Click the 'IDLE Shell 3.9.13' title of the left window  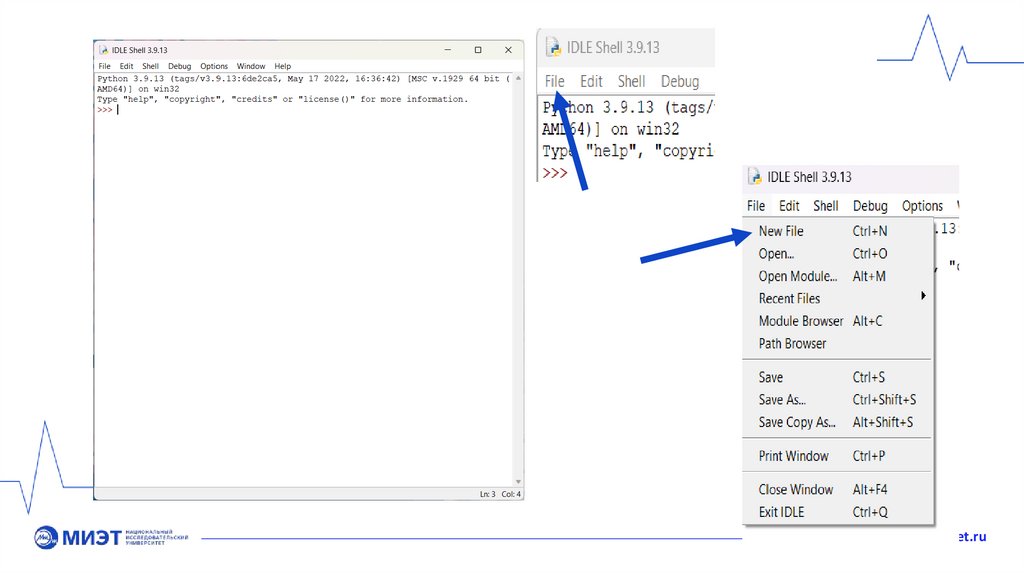tap(139, 50)
